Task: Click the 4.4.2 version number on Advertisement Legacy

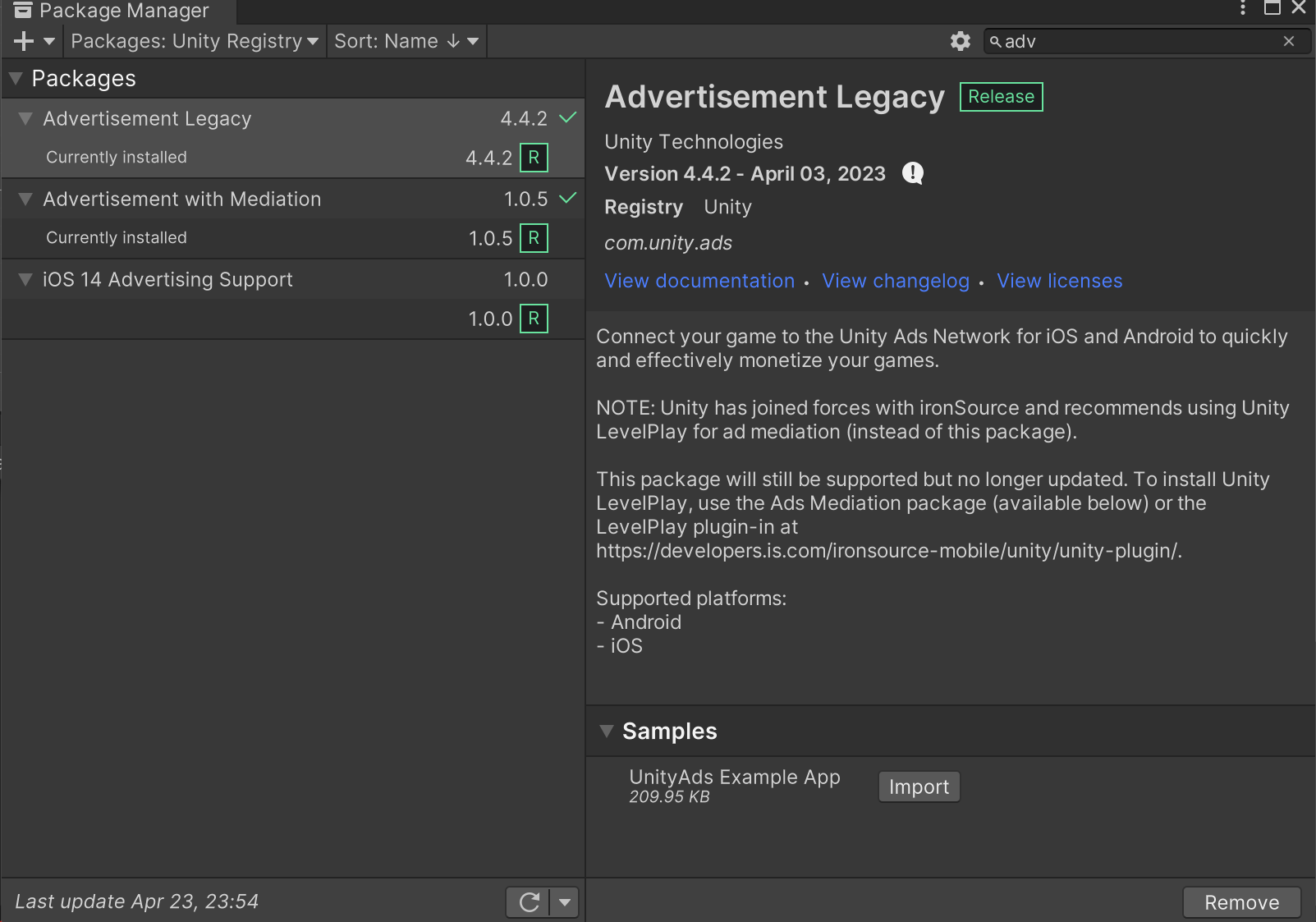Action: click(x=524, y=118)
